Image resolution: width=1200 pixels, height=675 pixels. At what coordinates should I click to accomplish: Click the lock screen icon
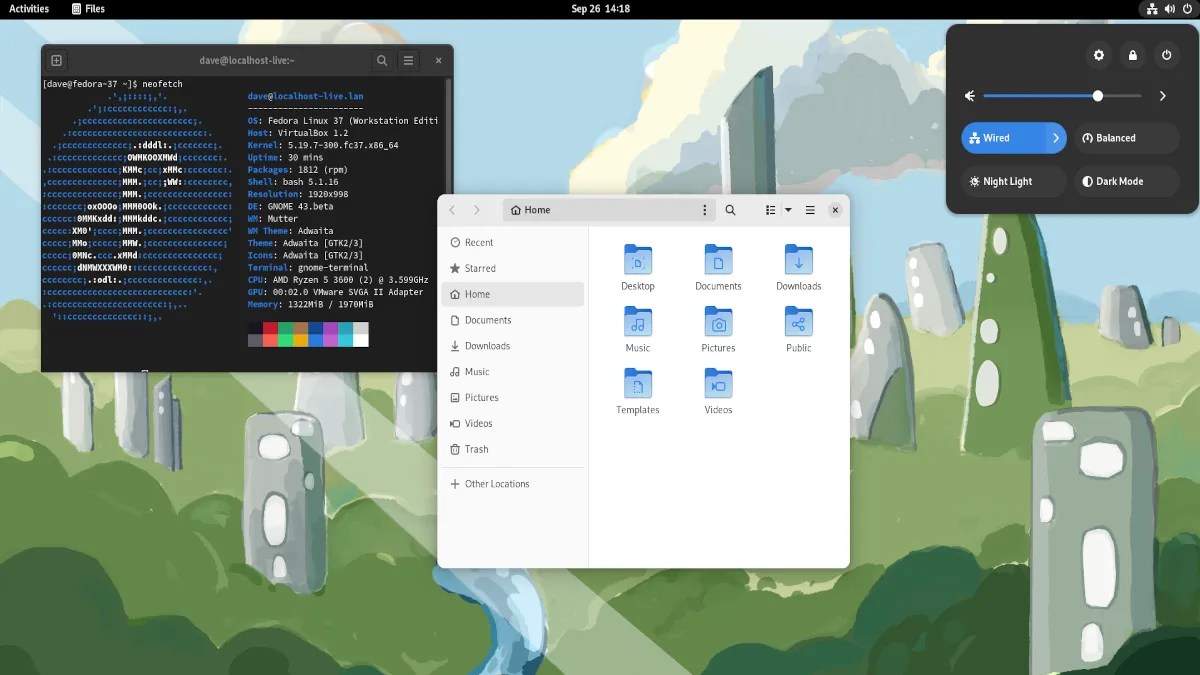pos(1133,55)
